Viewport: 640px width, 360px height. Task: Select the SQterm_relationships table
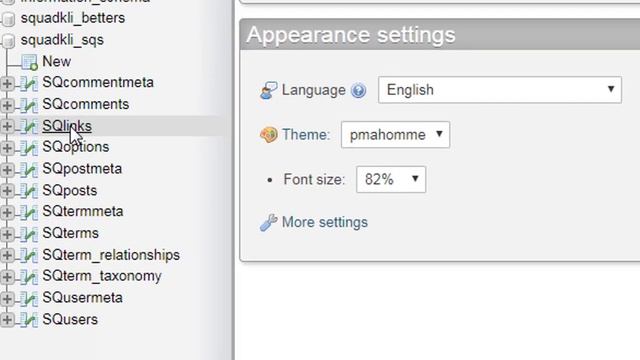pos(111,255)
